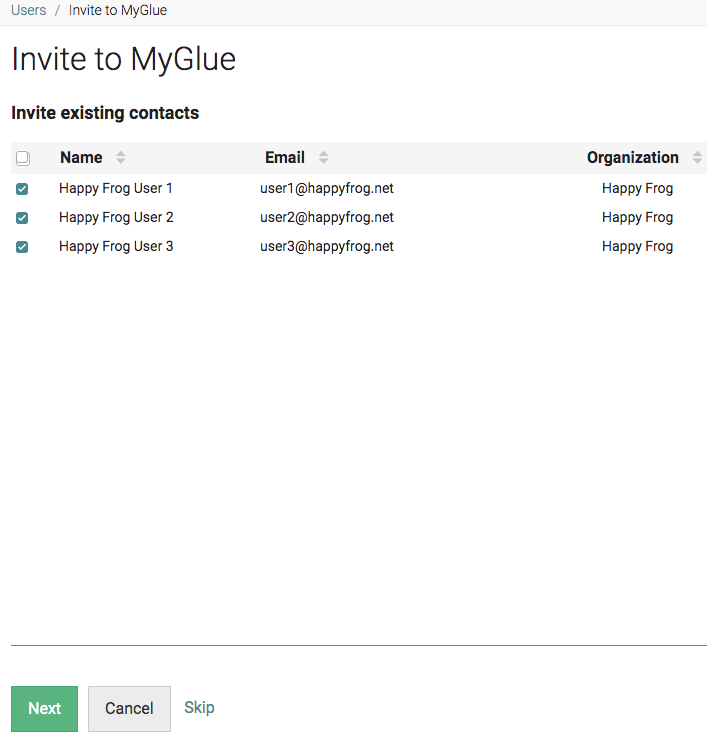Go back via Users breadcrumb link

pyautogui.click(x=28, y=10)
